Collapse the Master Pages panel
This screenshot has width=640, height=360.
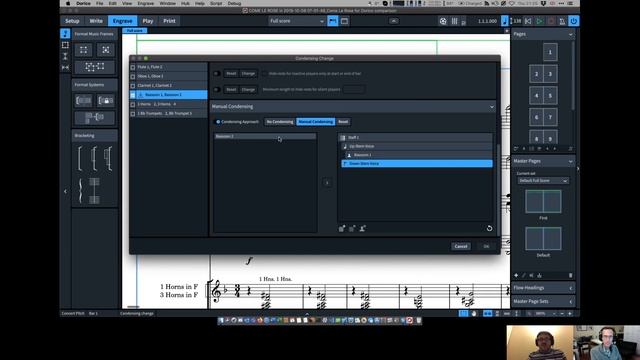pos(571,161)
